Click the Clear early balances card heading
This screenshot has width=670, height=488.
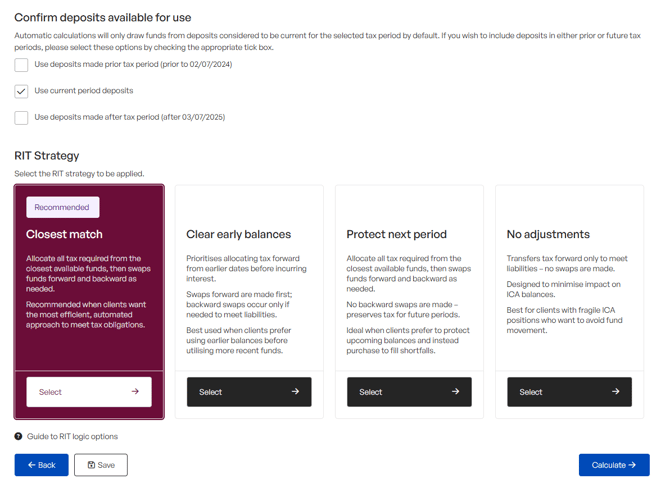coord(238,235)
